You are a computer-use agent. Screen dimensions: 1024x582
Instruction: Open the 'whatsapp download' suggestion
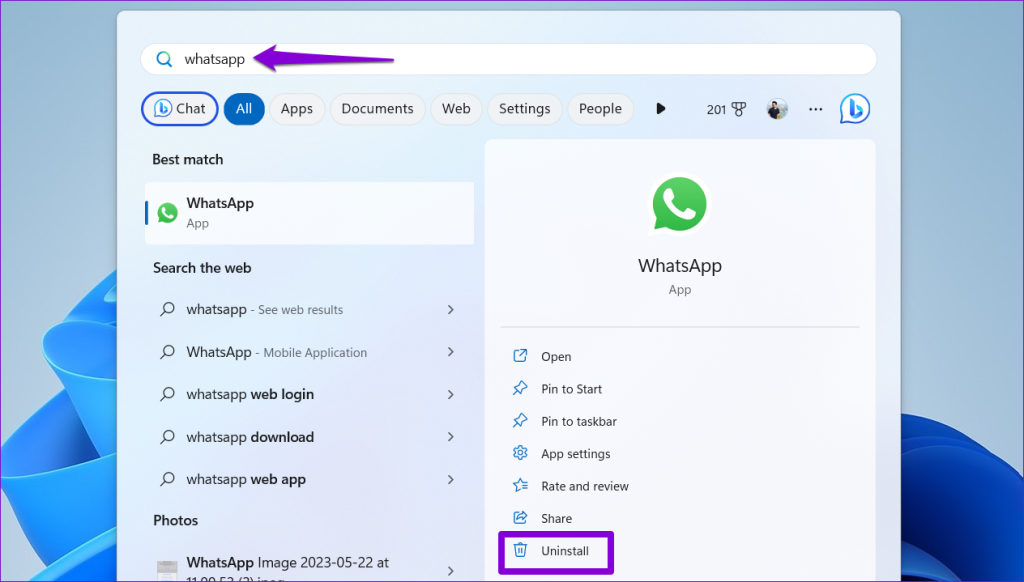click(x=310, y=437)
